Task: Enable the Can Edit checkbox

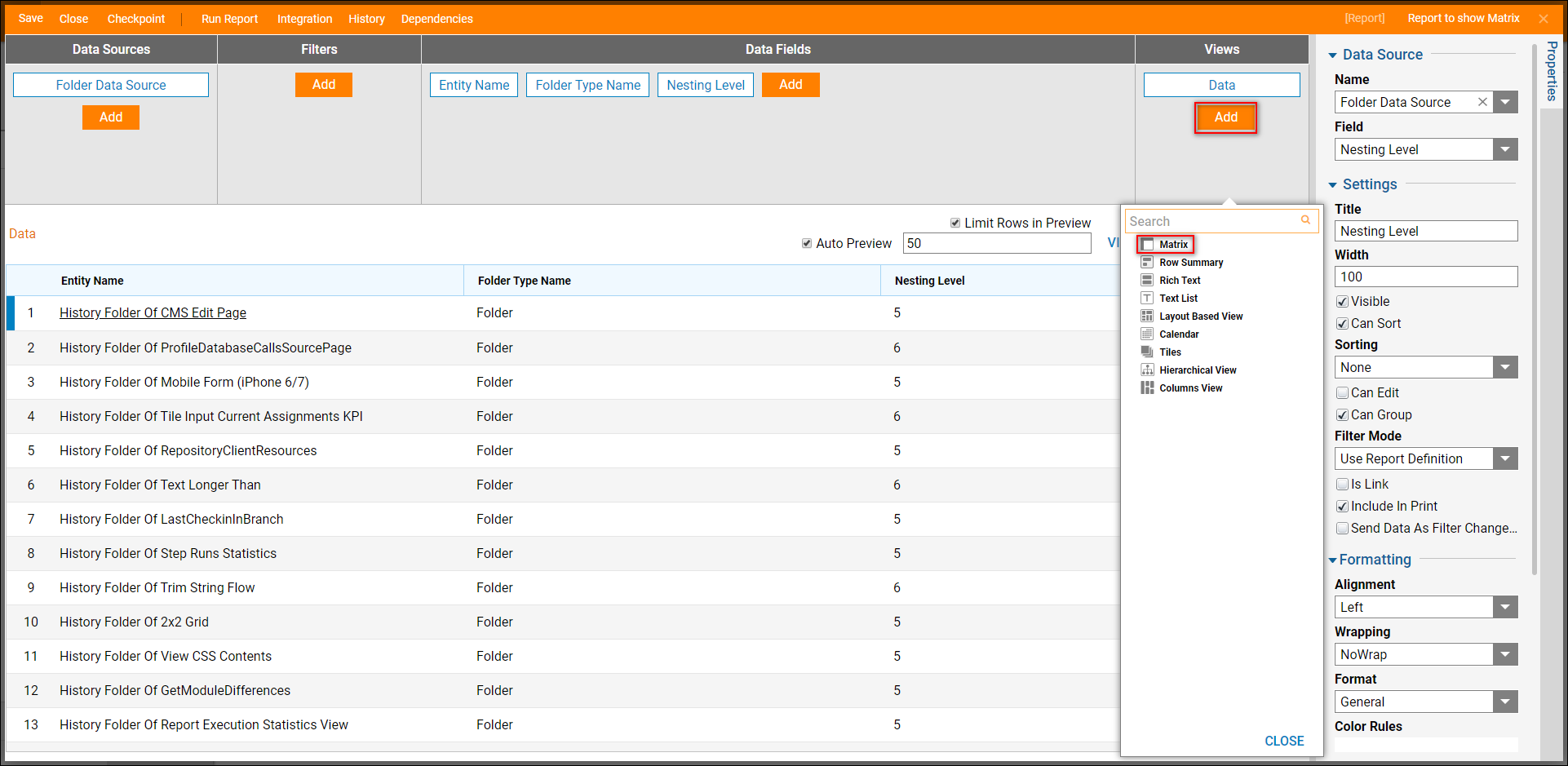Action: tap(1342, 393)
